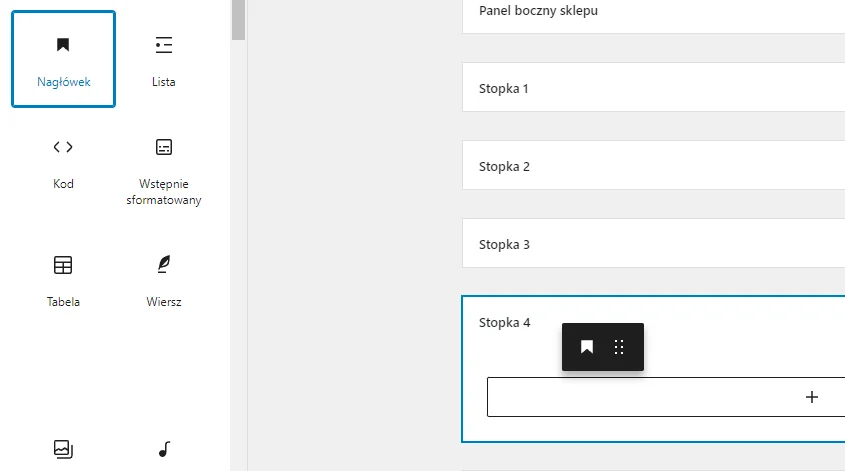Click the 'Nagłówek' text label
Screen dimensions: 845x471
coord(63,82)
